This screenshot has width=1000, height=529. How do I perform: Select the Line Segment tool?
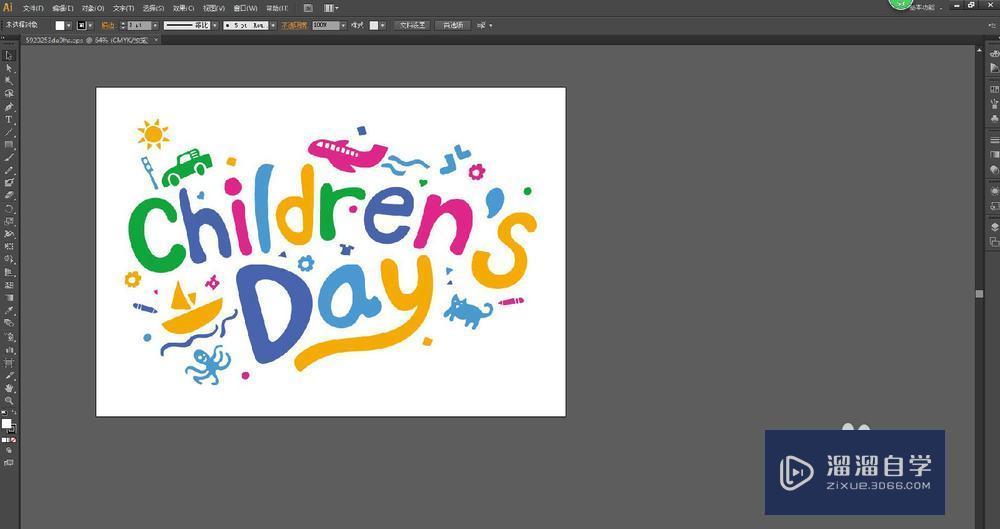(9, 132)
